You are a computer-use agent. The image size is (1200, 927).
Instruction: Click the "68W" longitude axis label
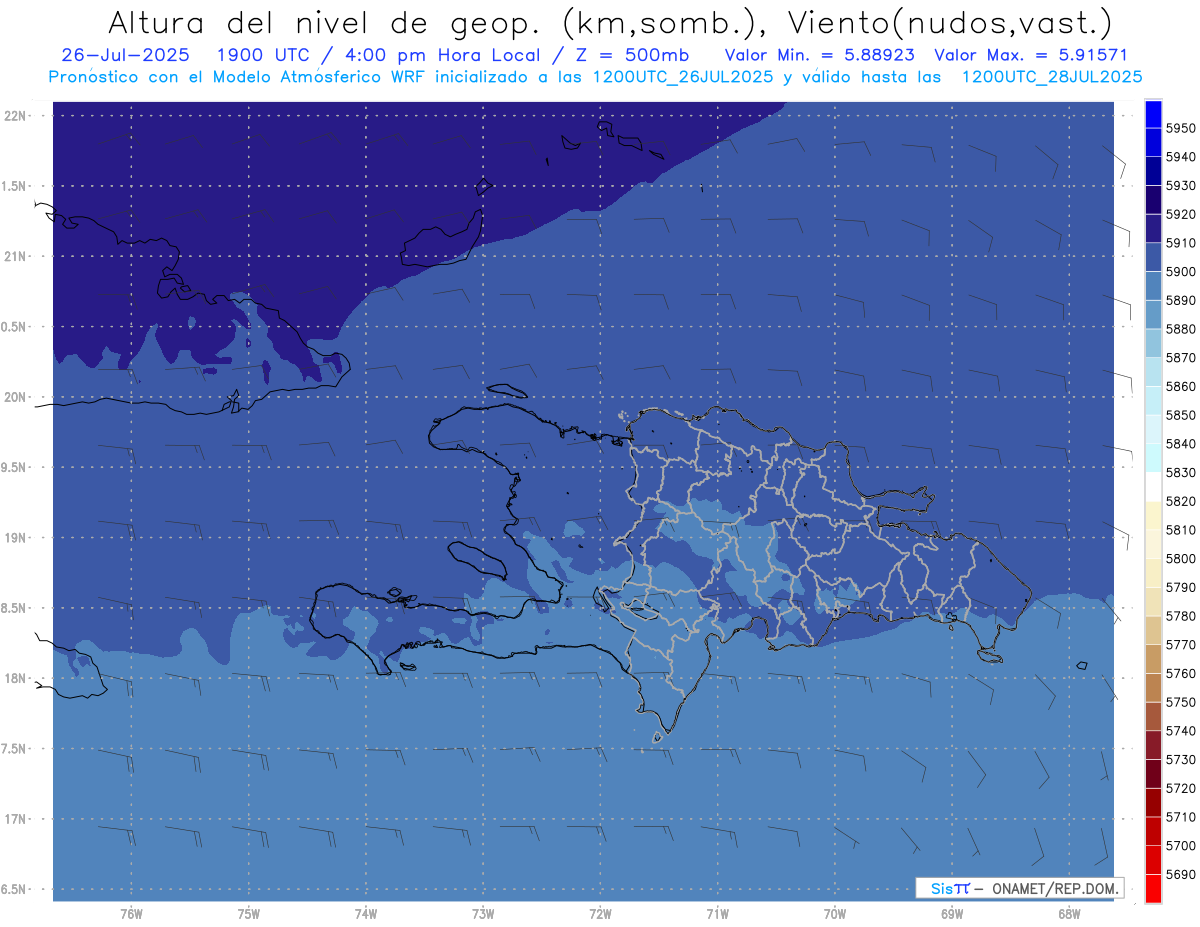point(1068,913)
